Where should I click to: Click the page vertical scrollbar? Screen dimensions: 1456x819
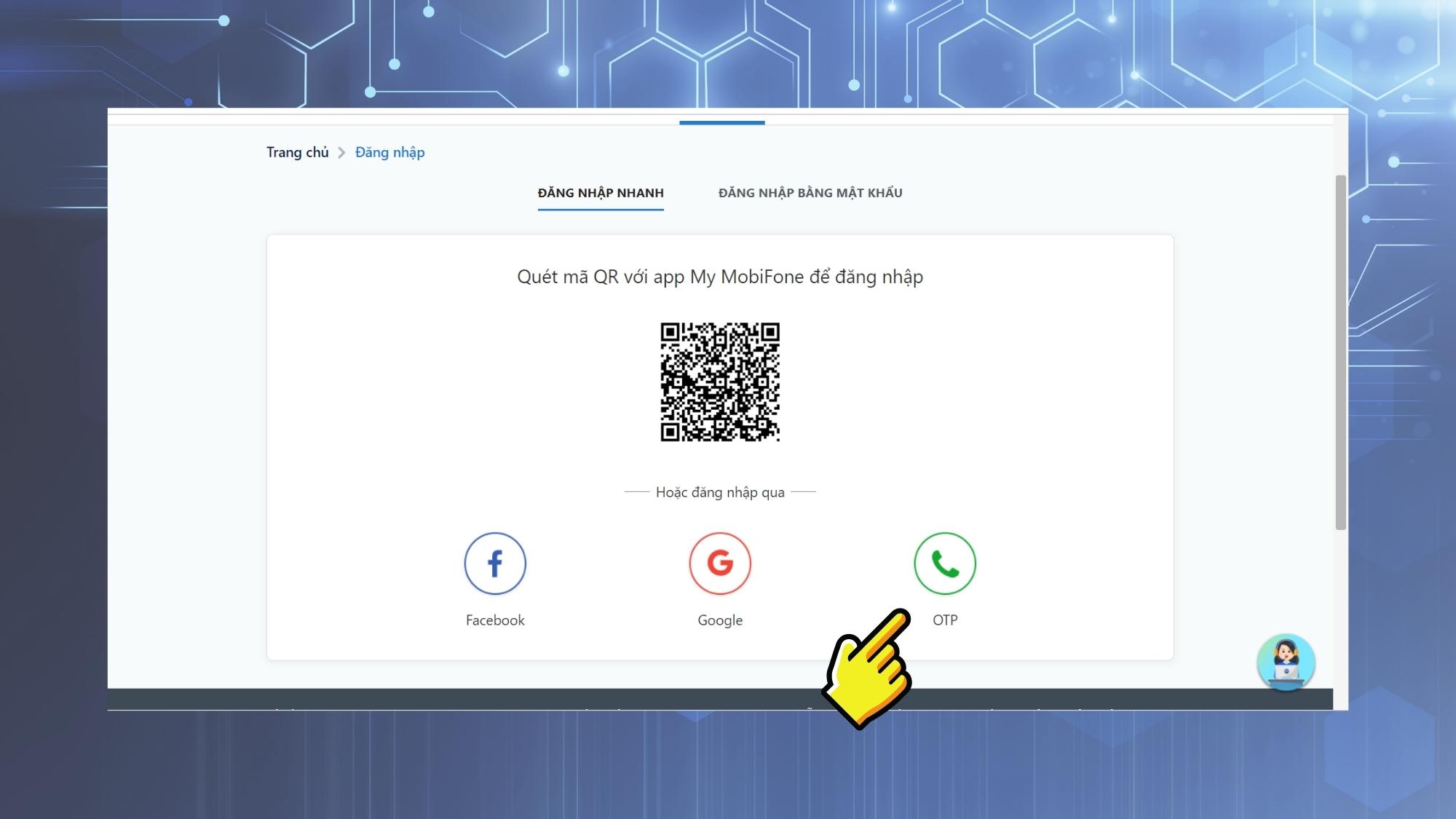pos(1340,352)
